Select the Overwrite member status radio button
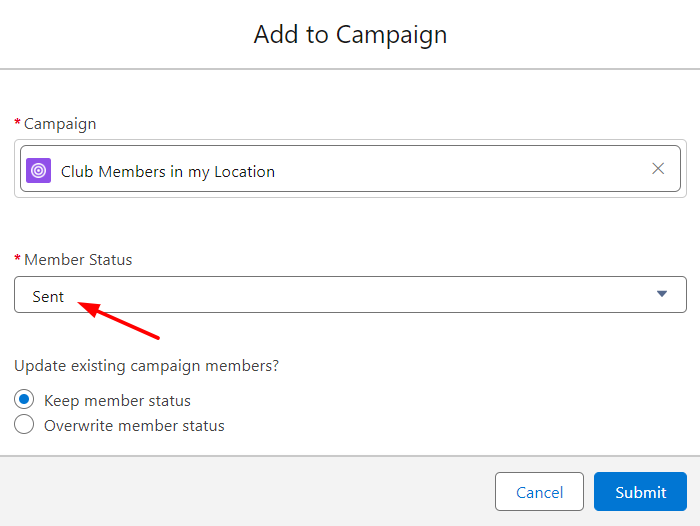 pyautogui.click(x=24, y=425)
